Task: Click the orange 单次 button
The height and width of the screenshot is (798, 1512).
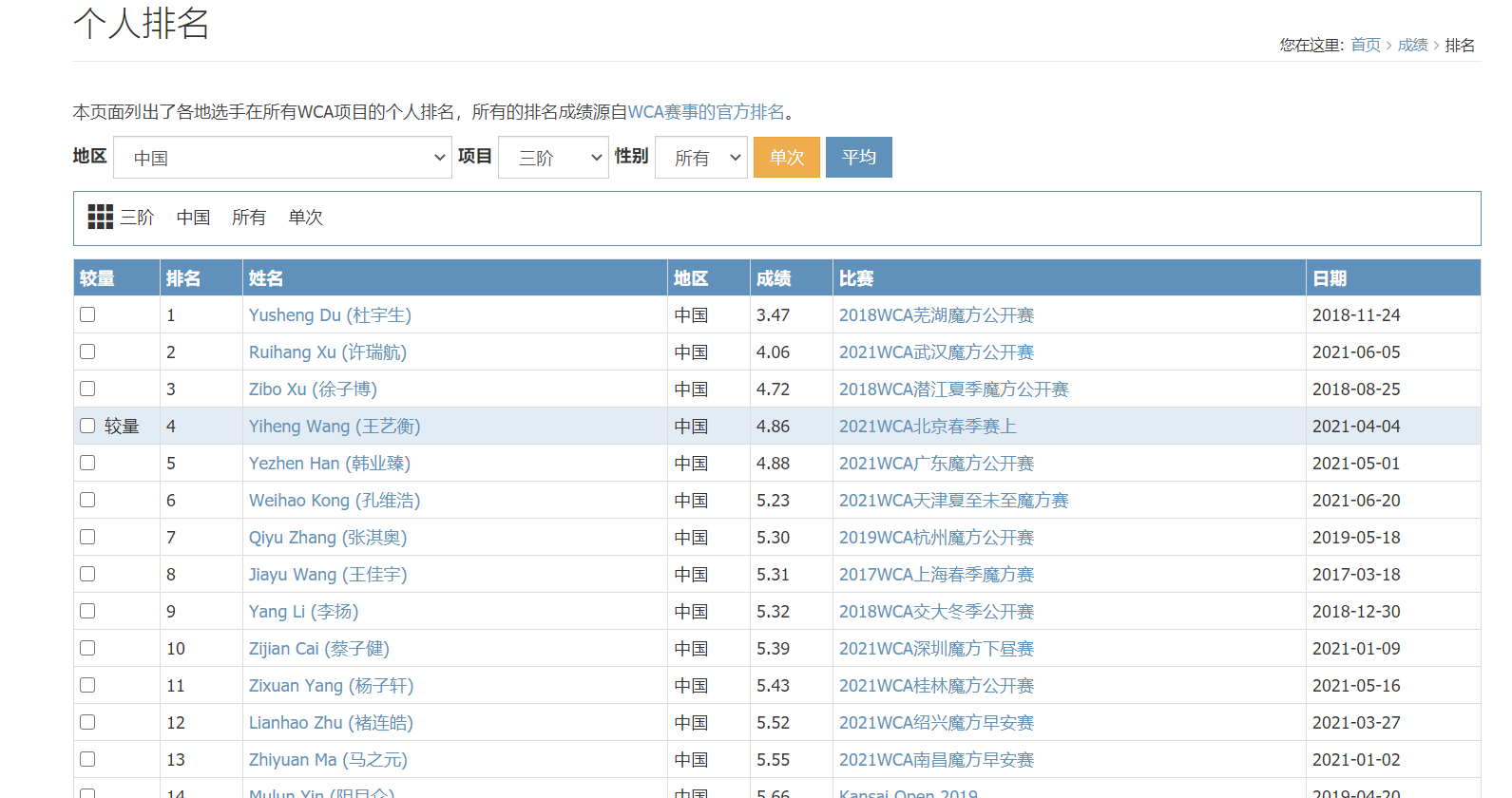Action: (787, 157)
